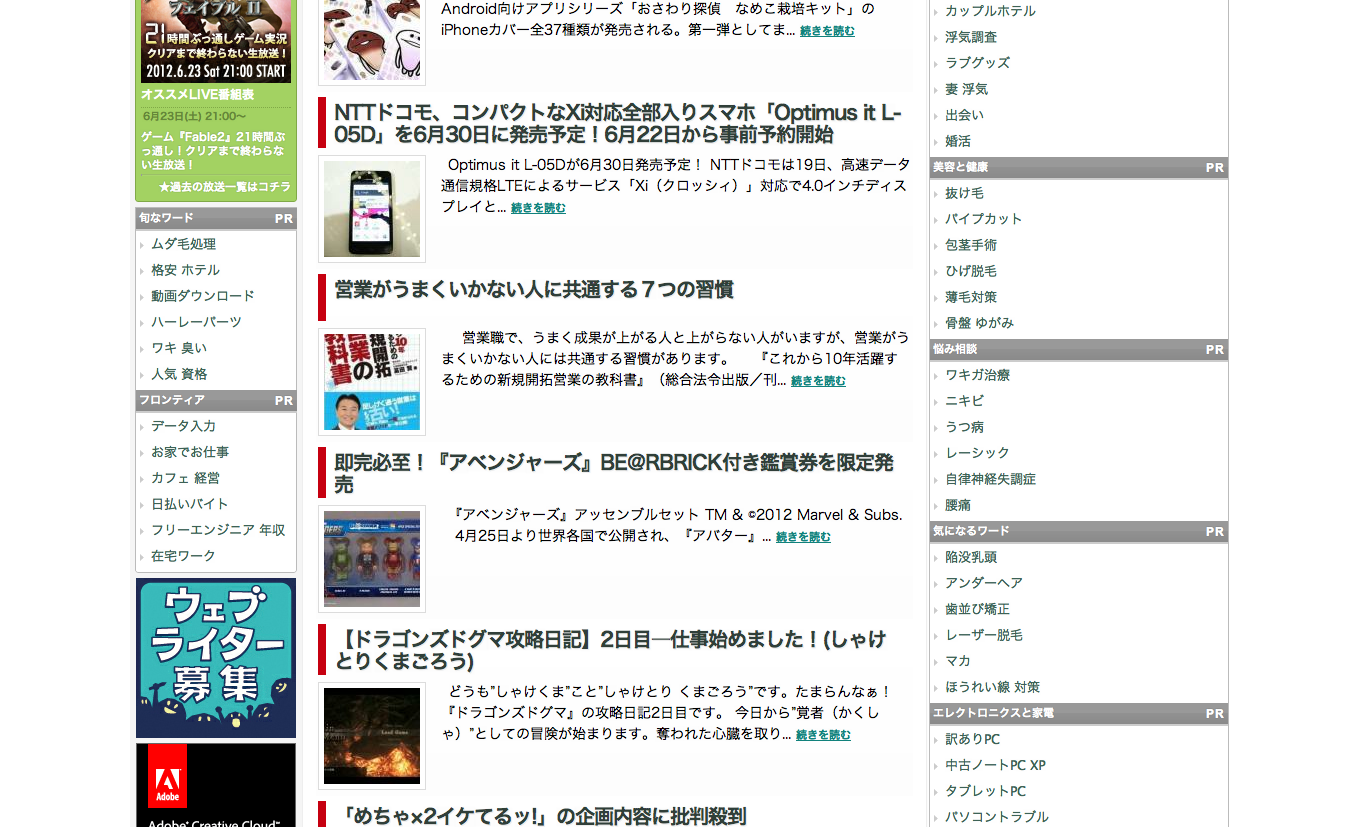Viewport: 1359px width, 827px height.
Task: Open the sales textbook book cover thumbnail
Action: pos(372,382)
